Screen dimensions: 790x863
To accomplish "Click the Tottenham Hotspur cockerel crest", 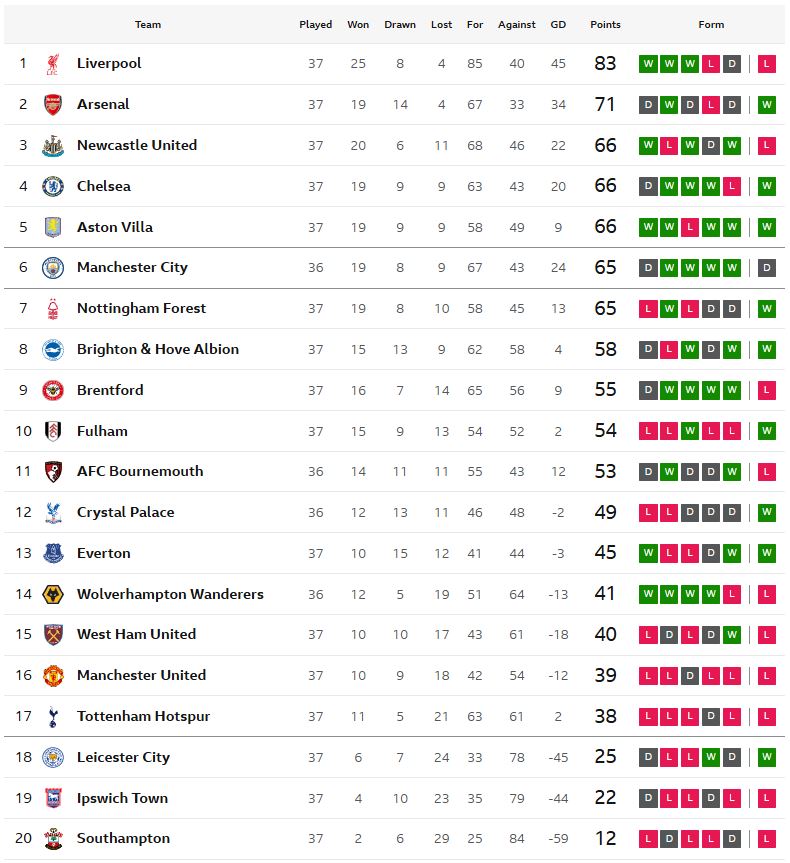I will click(x=53, y=717).
